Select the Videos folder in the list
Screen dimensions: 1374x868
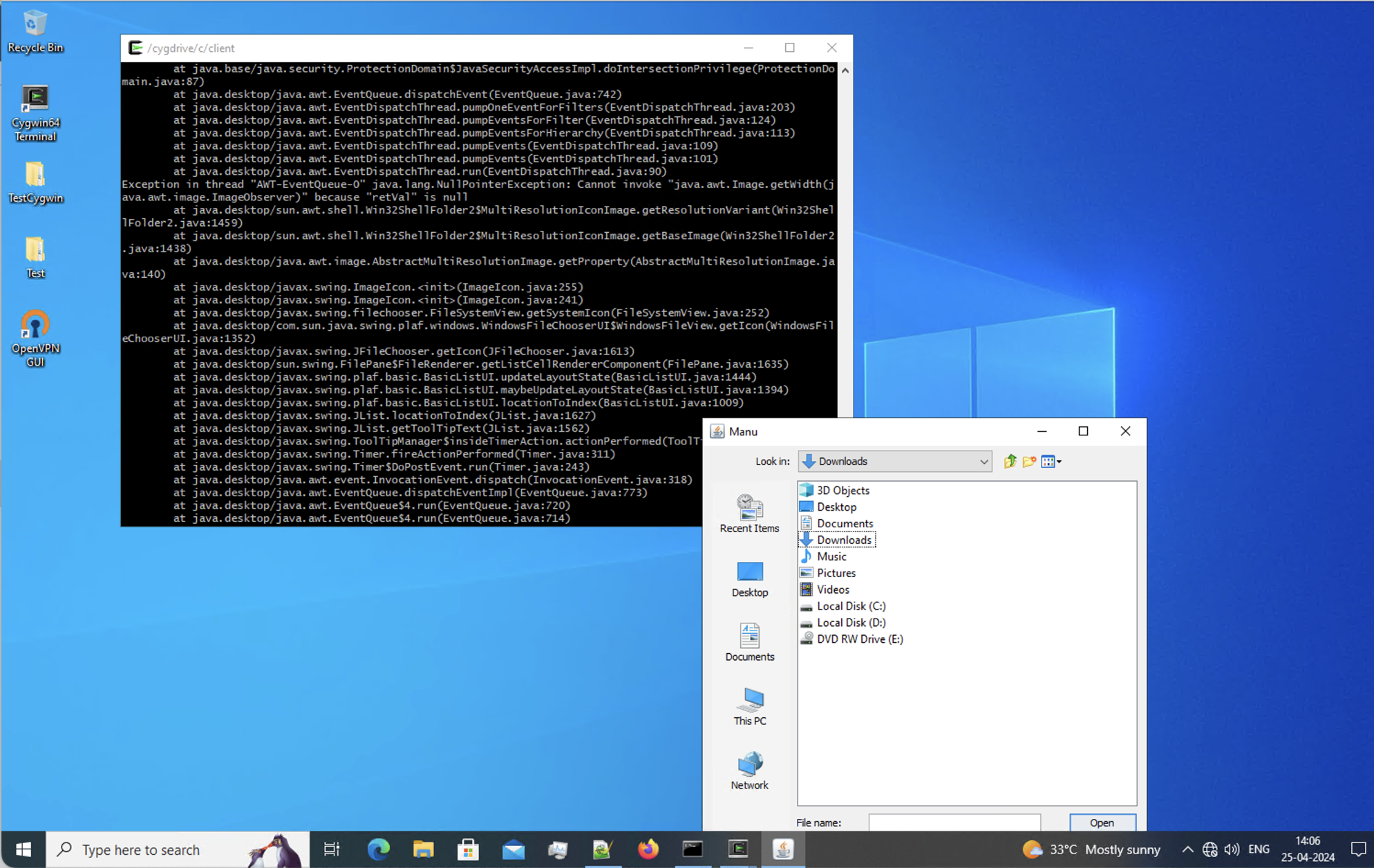832,589
